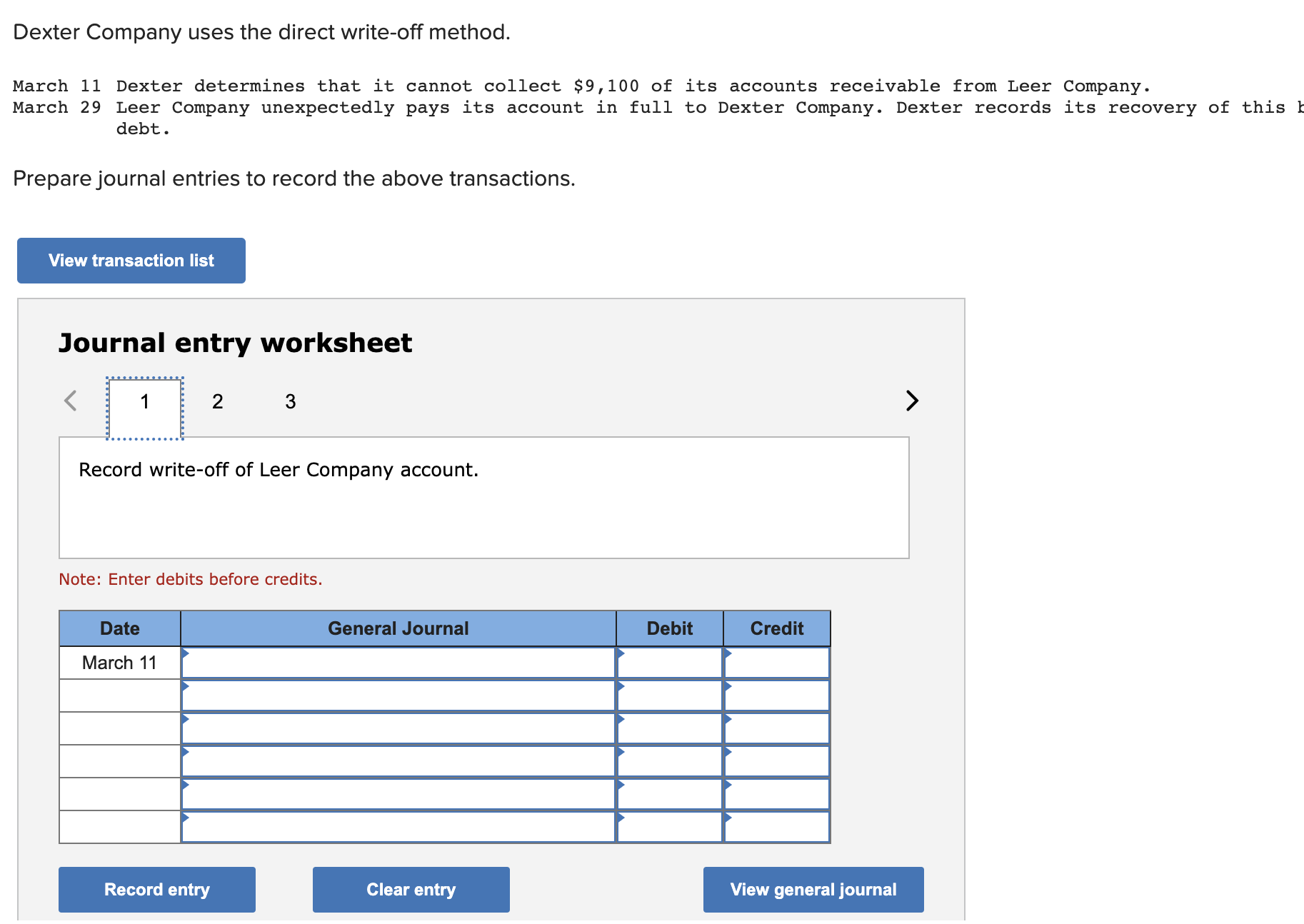The width and height of the screenshot is (1304, 924).
Task: Select journal entry tab 1
Action: click(145, 401)
